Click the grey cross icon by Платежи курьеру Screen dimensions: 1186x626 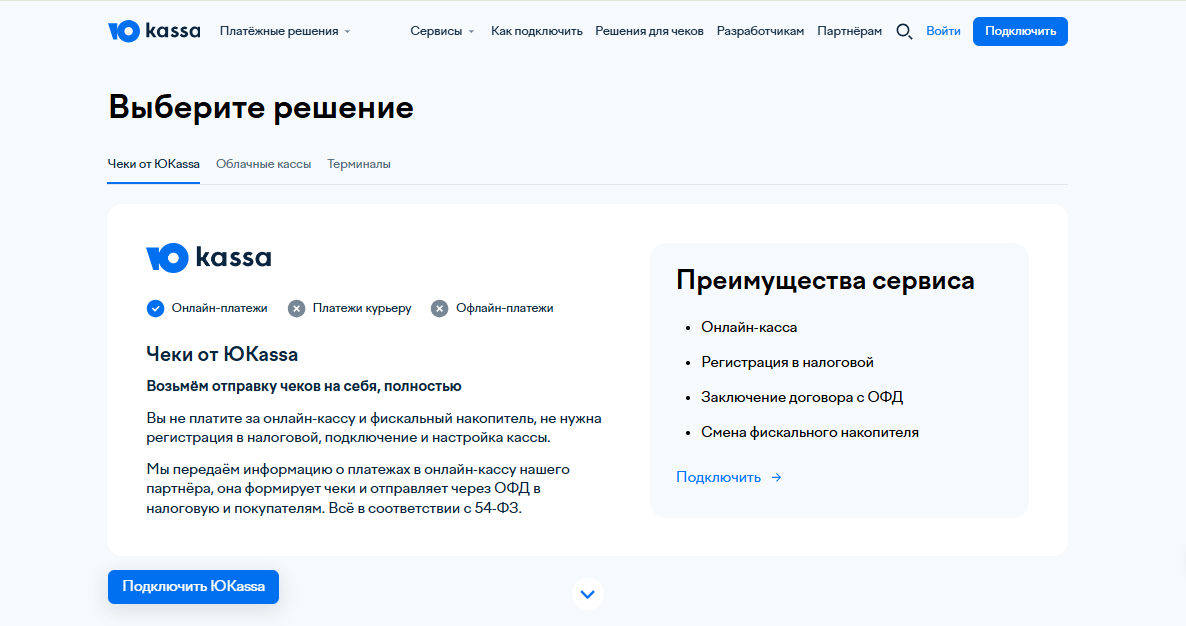click(296, 308)
